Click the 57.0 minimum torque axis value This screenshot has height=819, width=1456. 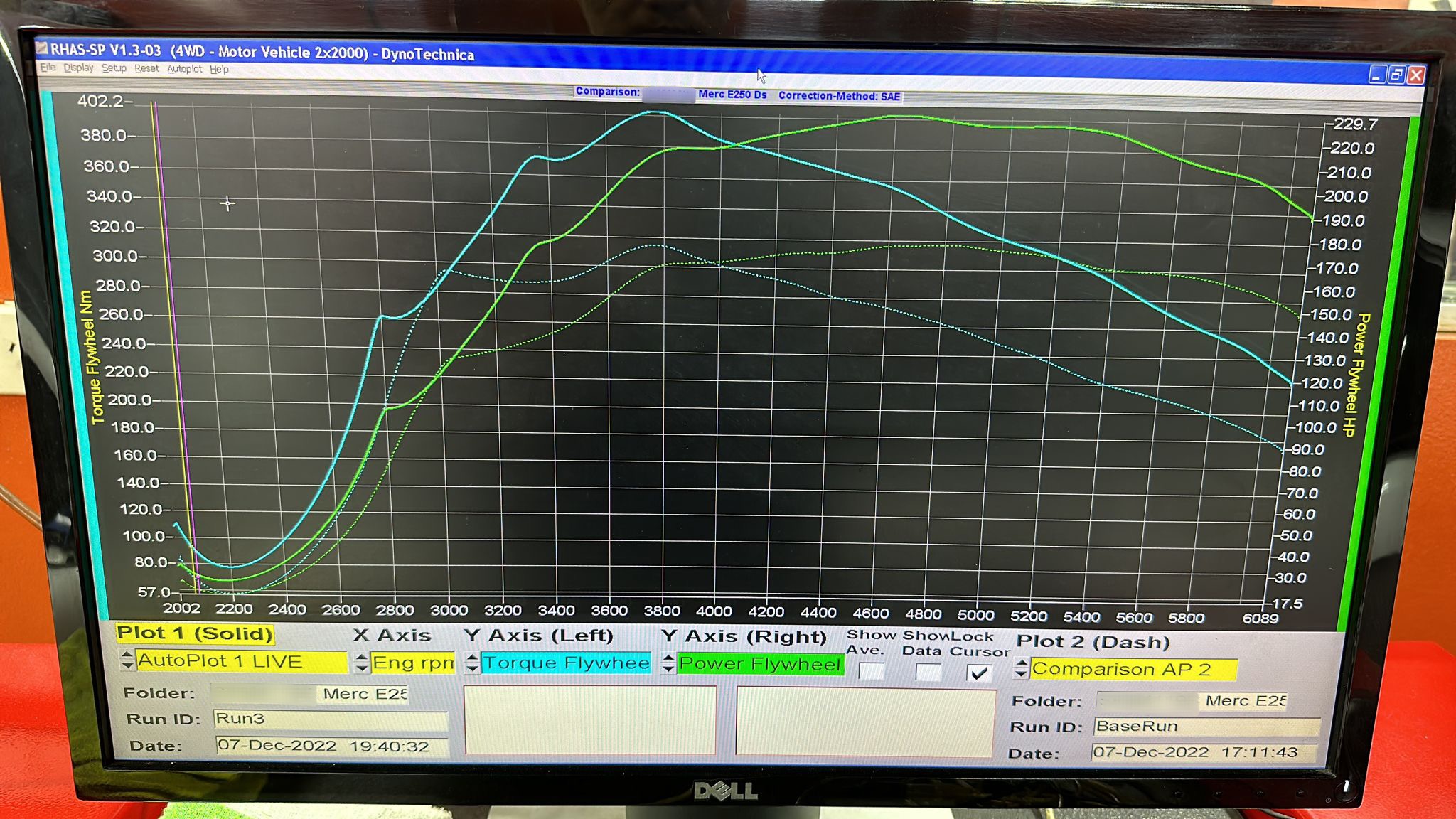pyautogui.click(x=154, y=591)
